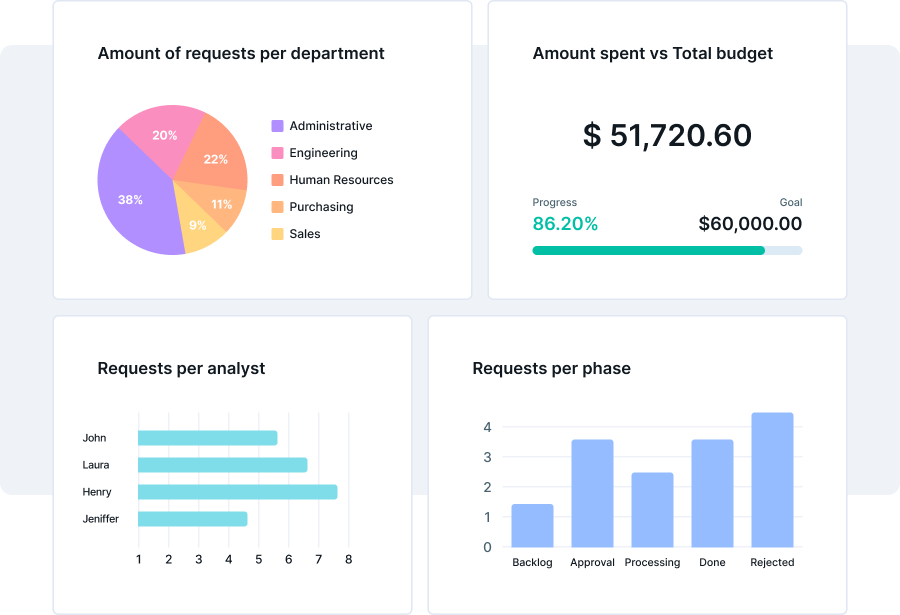Click the pink Engineering legend swatch
The width and height of the screenshot is (900, 615).
click(x=277, y=153)
